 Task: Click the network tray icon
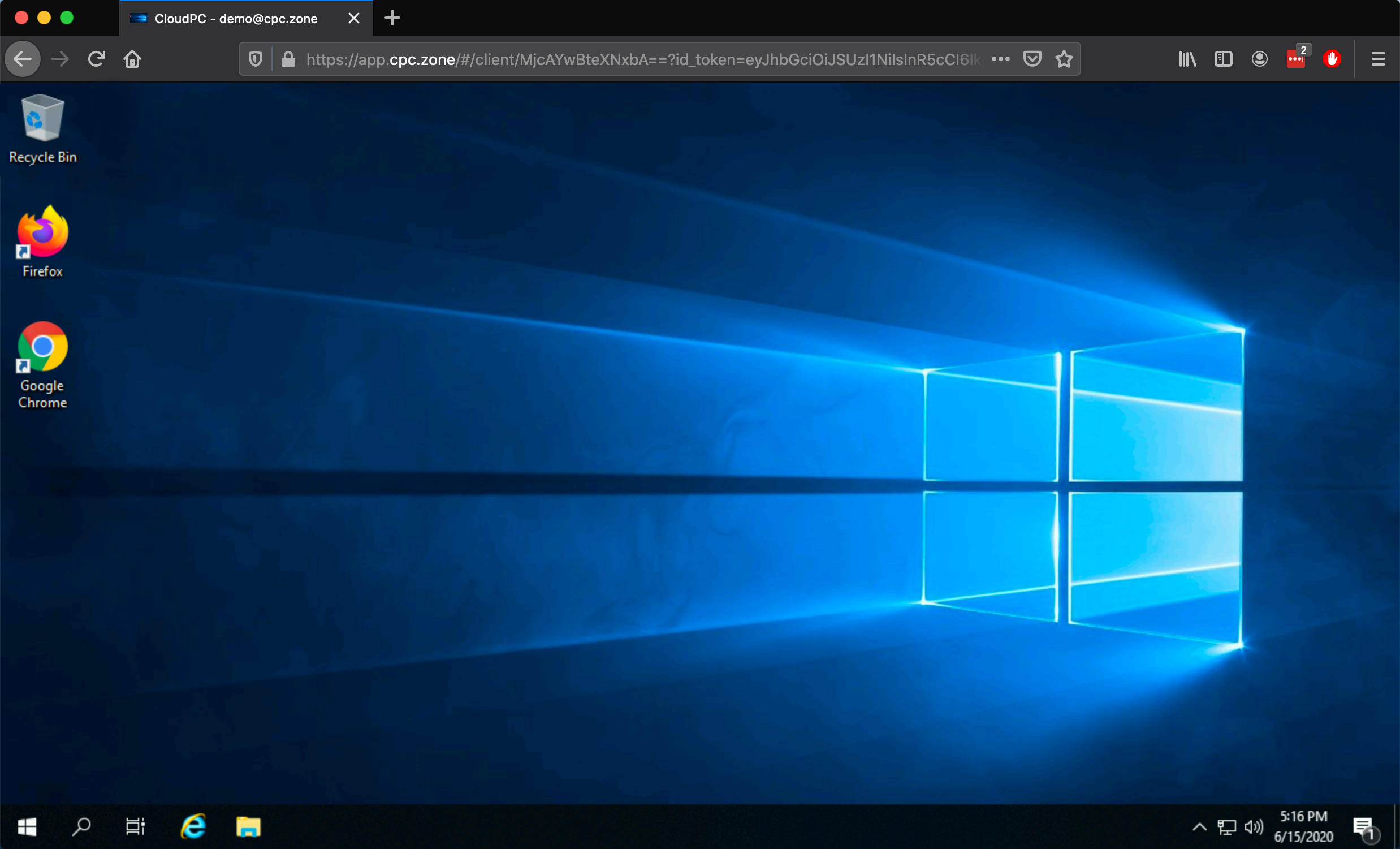click(x=1226, y=827)
